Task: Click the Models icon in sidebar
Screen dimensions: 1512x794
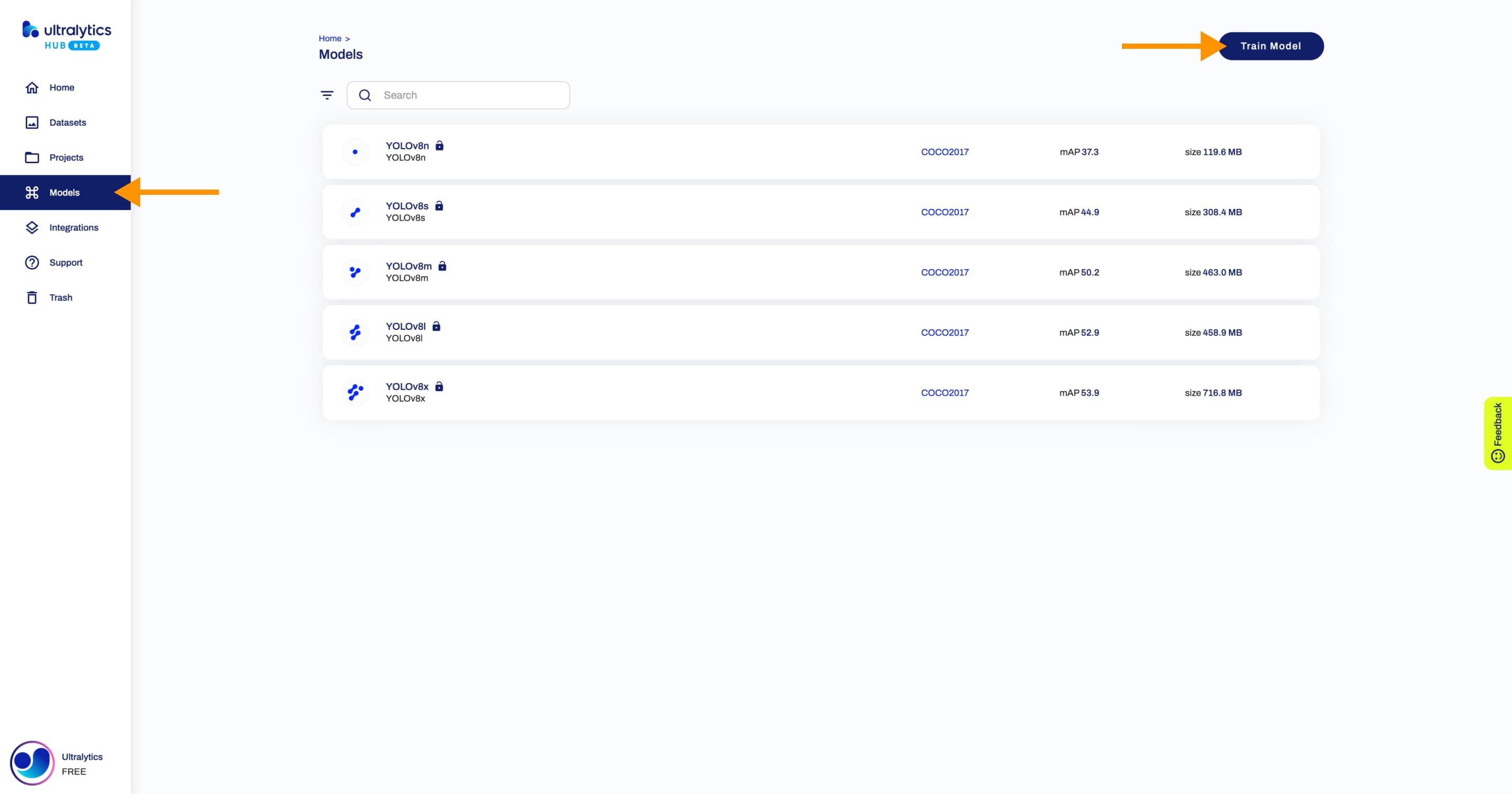Action: (x=31, y=192)
